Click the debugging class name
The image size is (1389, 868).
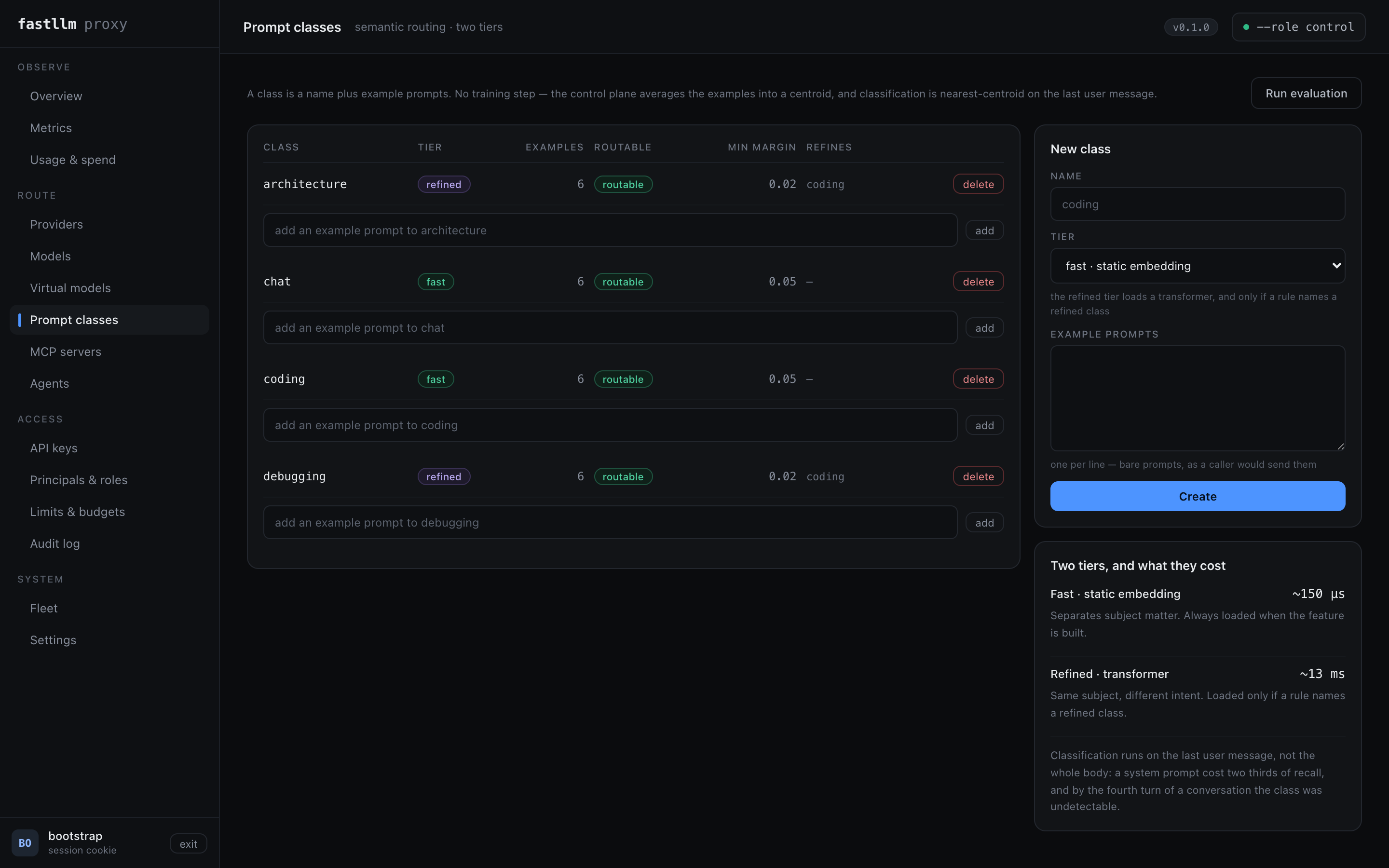point(295,476)
